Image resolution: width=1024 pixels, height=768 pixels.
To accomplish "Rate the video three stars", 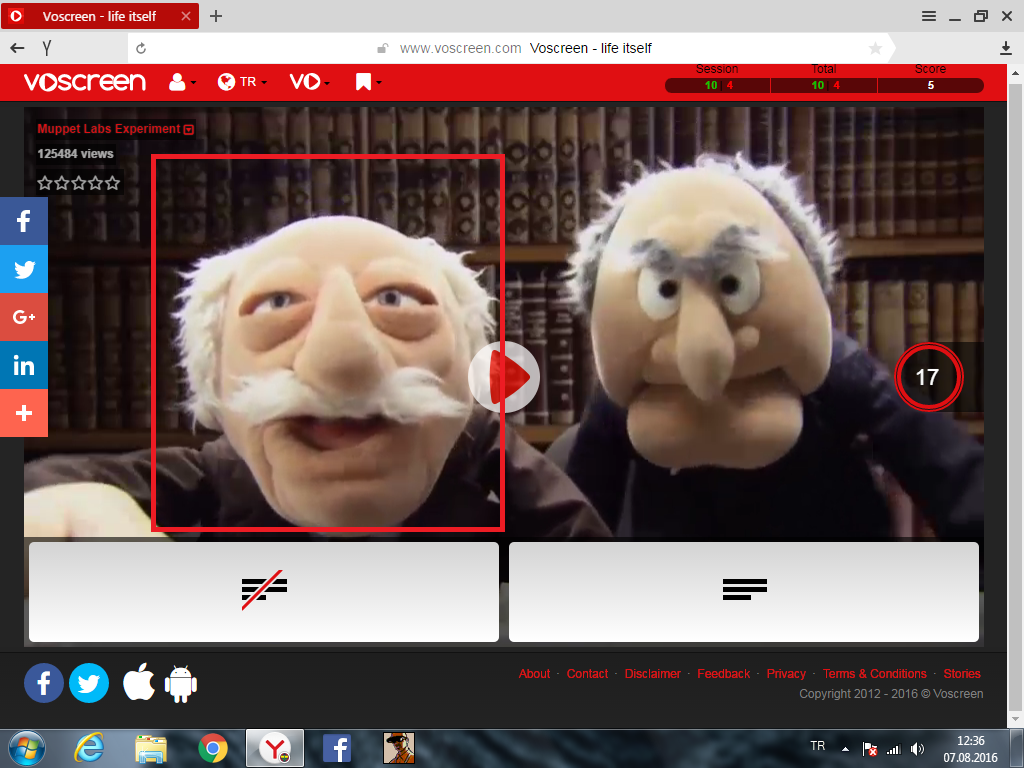I will coord(78,183).
